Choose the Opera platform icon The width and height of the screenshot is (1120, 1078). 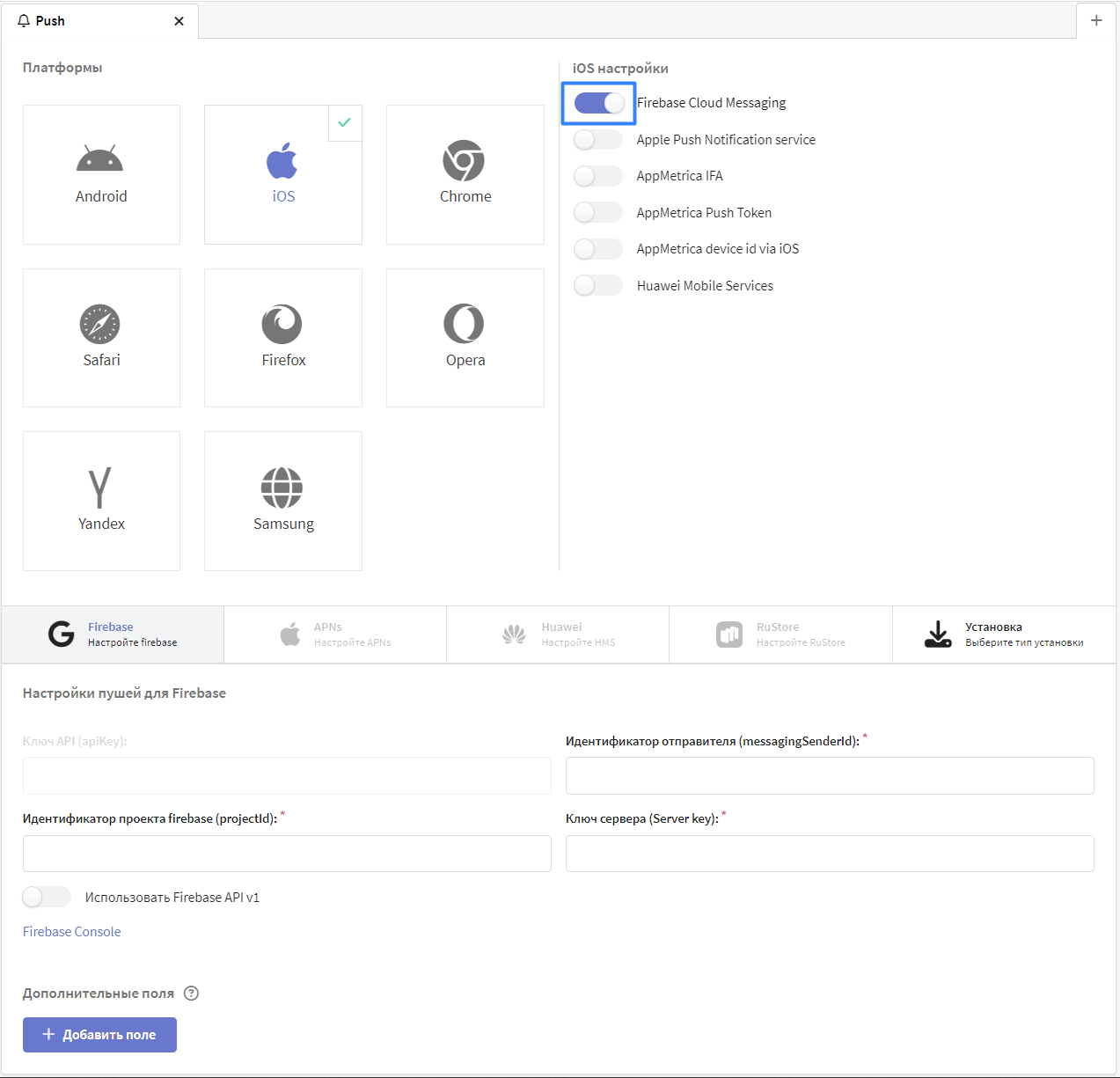tap(464, 324)
